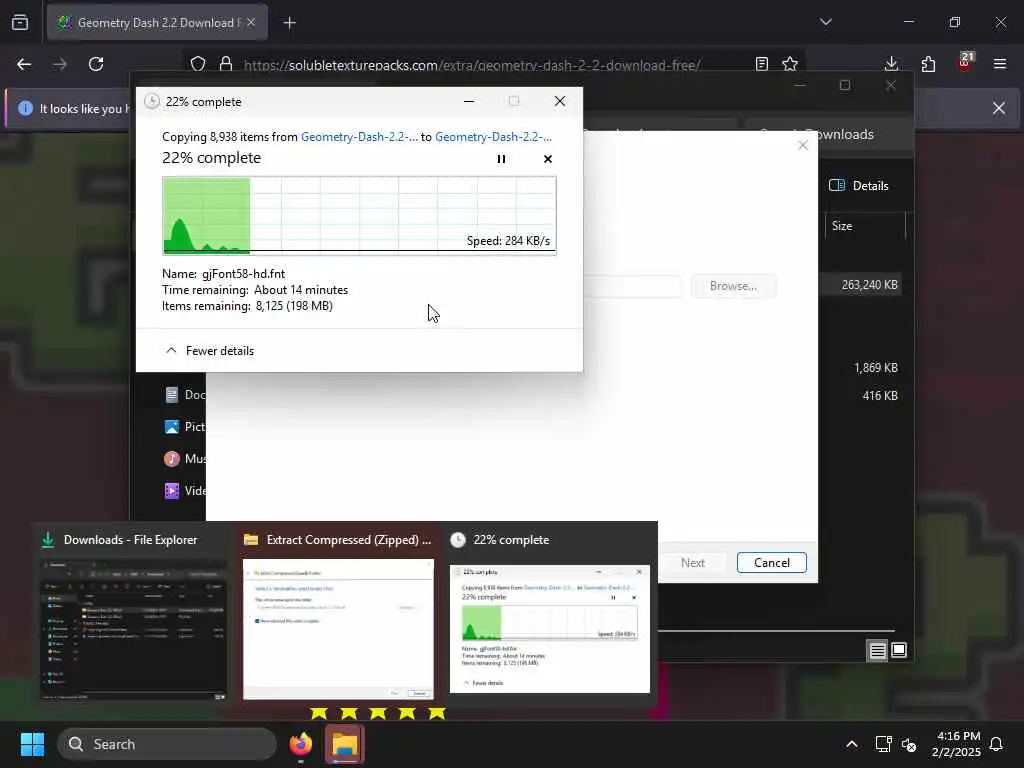The width and height of the screenshot is (1024, 768).
Task: Open the Firefox View icon
Action: (x=20, y=23)
